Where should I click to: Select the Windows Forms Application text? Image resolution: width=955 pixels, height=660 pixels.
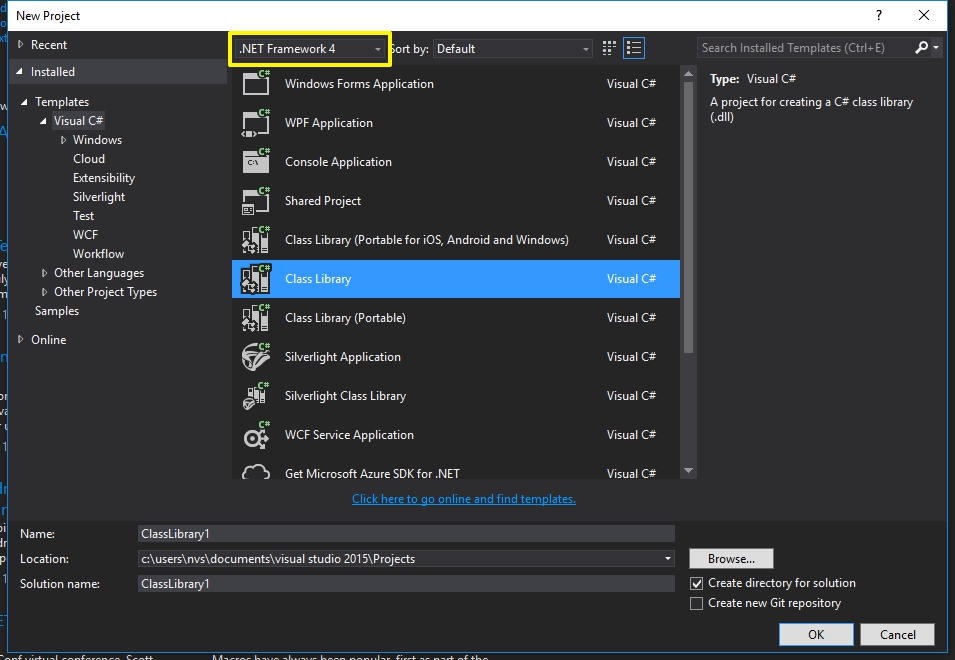359,84
